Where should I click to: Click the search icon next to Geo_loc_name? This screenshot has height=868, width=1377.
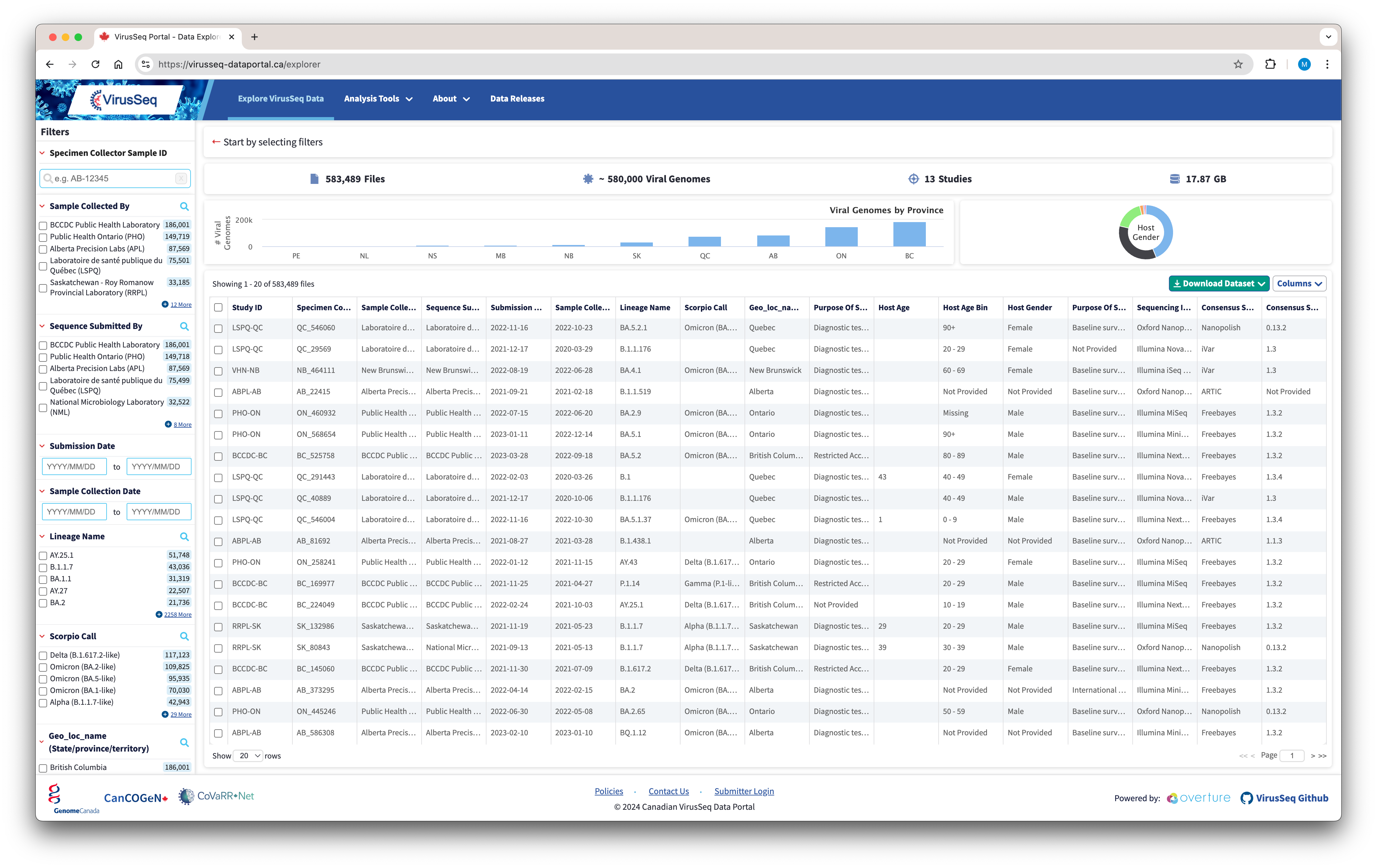click(x=184, y=743)
